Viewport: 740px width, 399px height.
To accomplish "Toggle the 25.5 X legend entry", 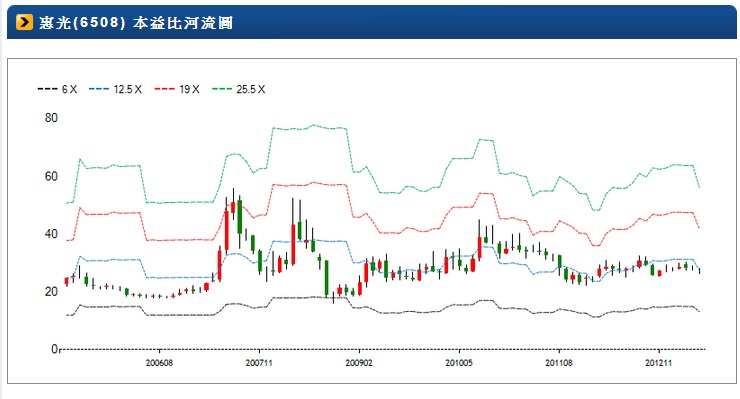I will [x=238, y=89].
